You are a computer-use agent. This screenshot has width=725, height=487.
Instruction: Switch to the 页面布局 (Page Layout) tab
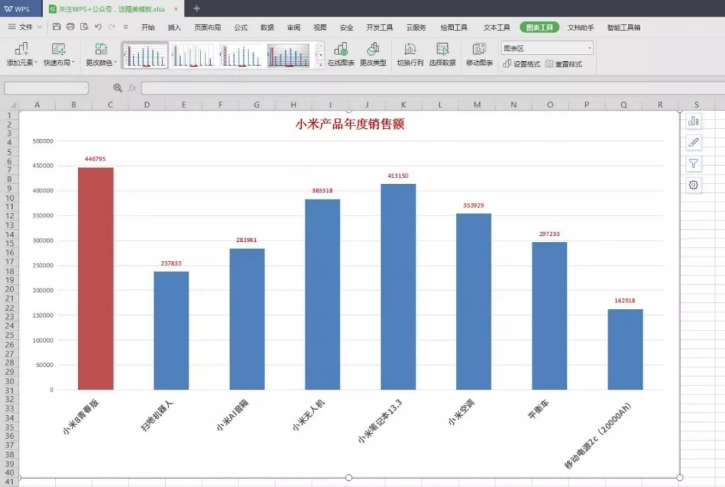207,27
